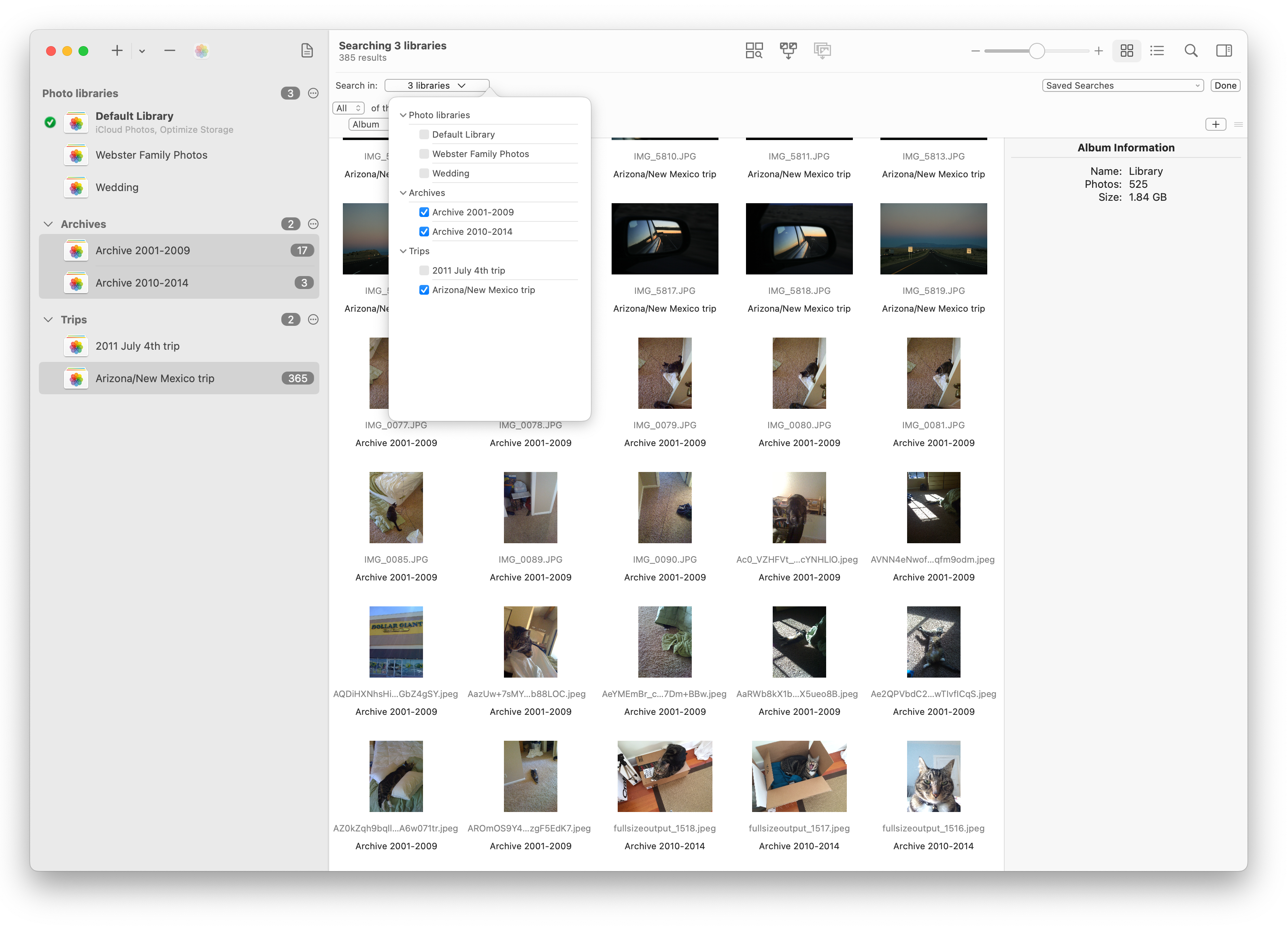
Task: Click the plus add library button
Action: point(117,51)
